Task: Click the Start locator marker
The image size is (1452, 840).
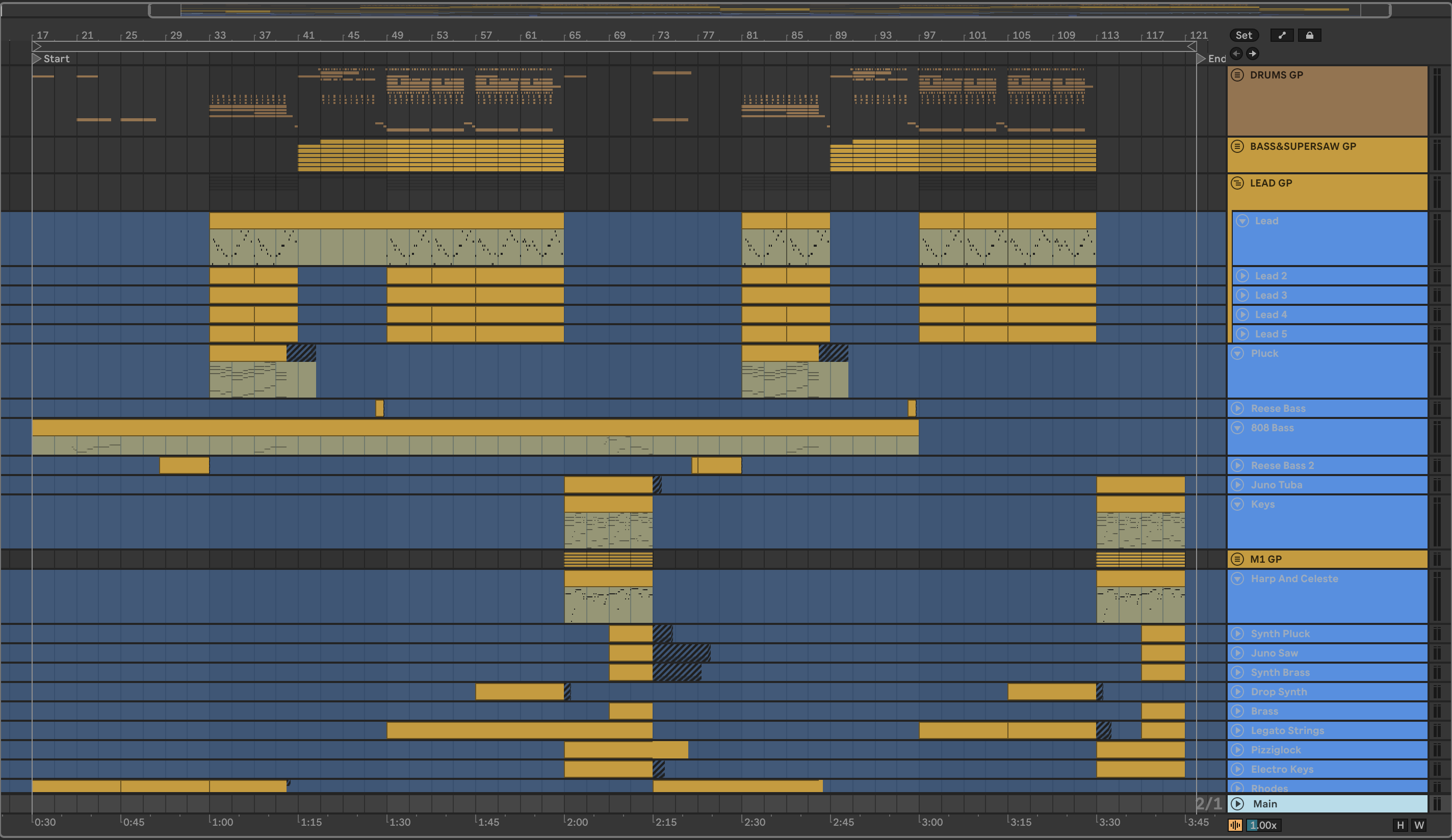Action: 37,59
